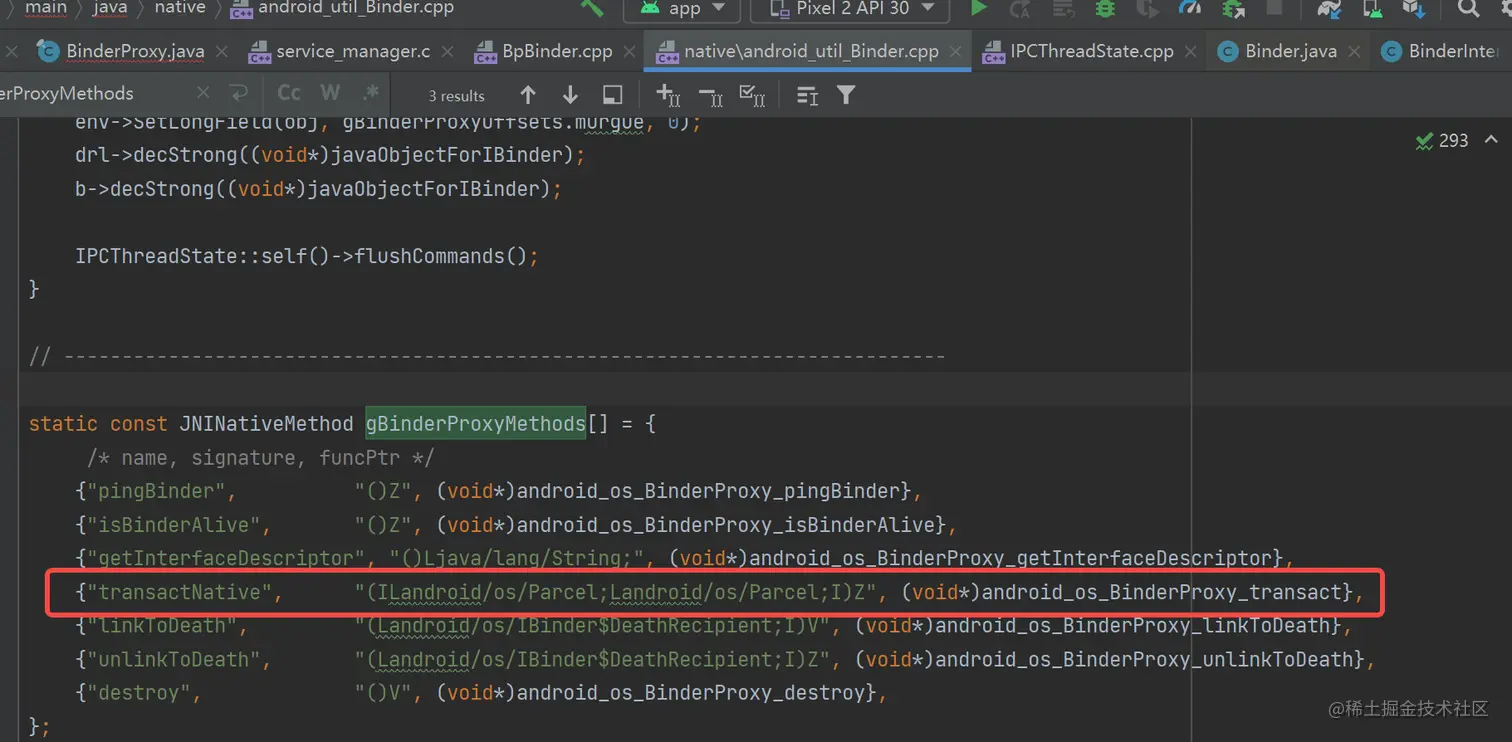The image size is (1512, 742).
Task: Go to previous occurrence with the up arrow
Action: (528, 95)
